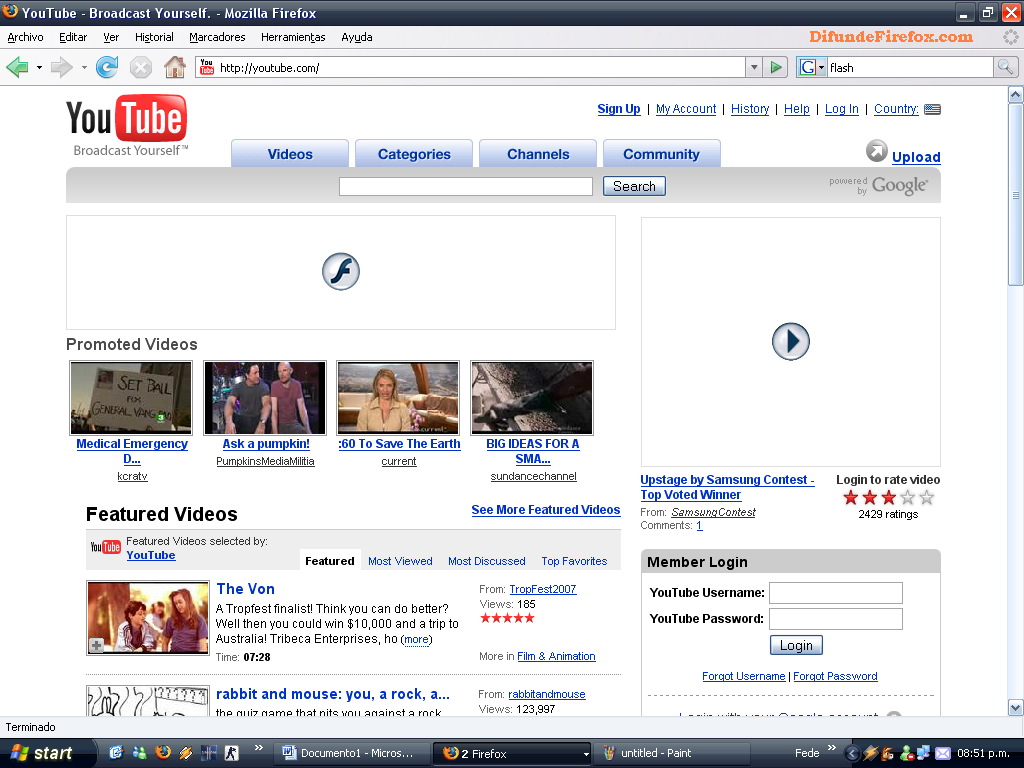Screen dimensions: 1024x768
Task: Go back with the green Back arrow
Action: 18,67
